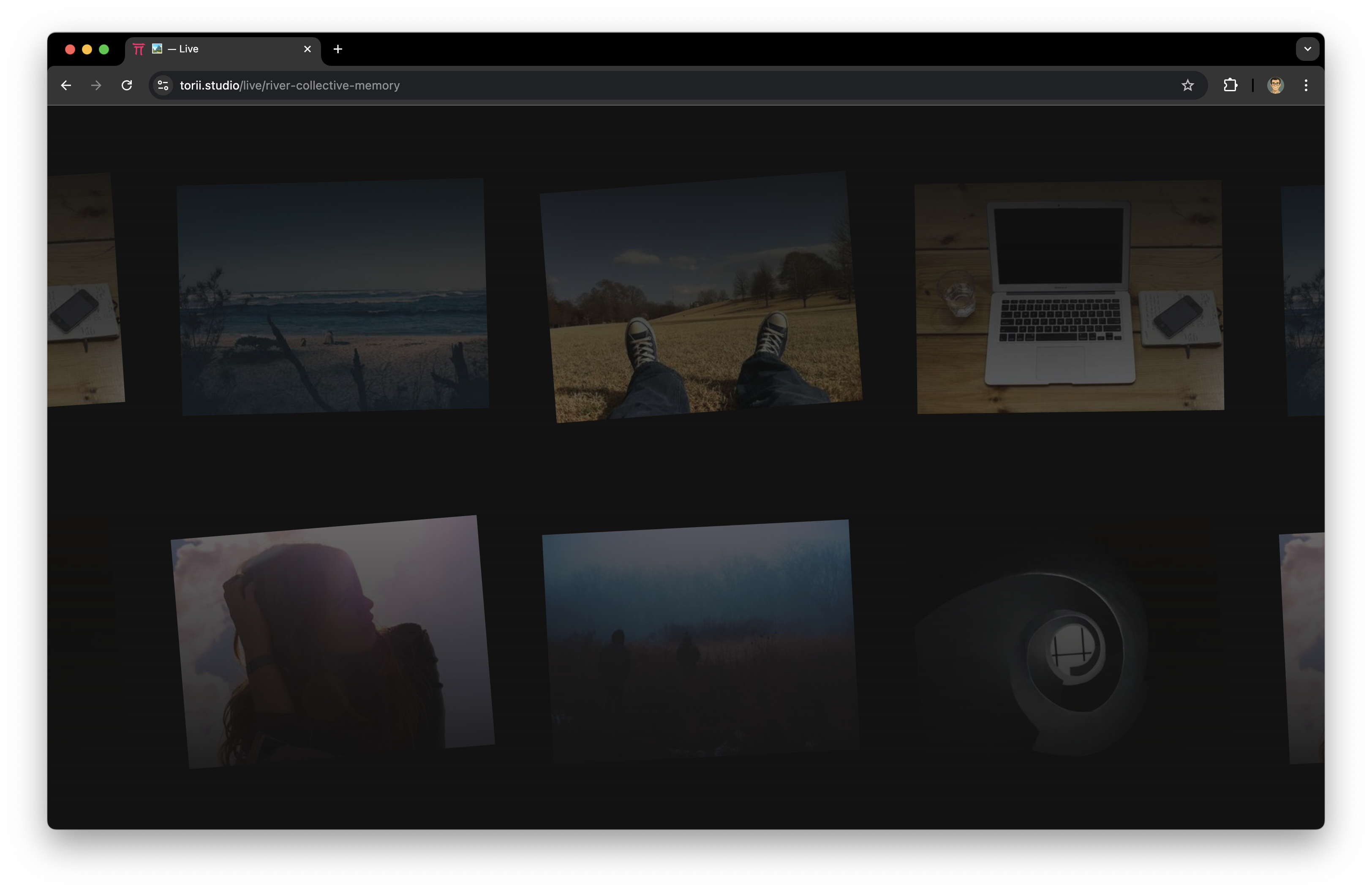Bookmark this page with the star
1372x892 pixels.
click(1187, 85)
